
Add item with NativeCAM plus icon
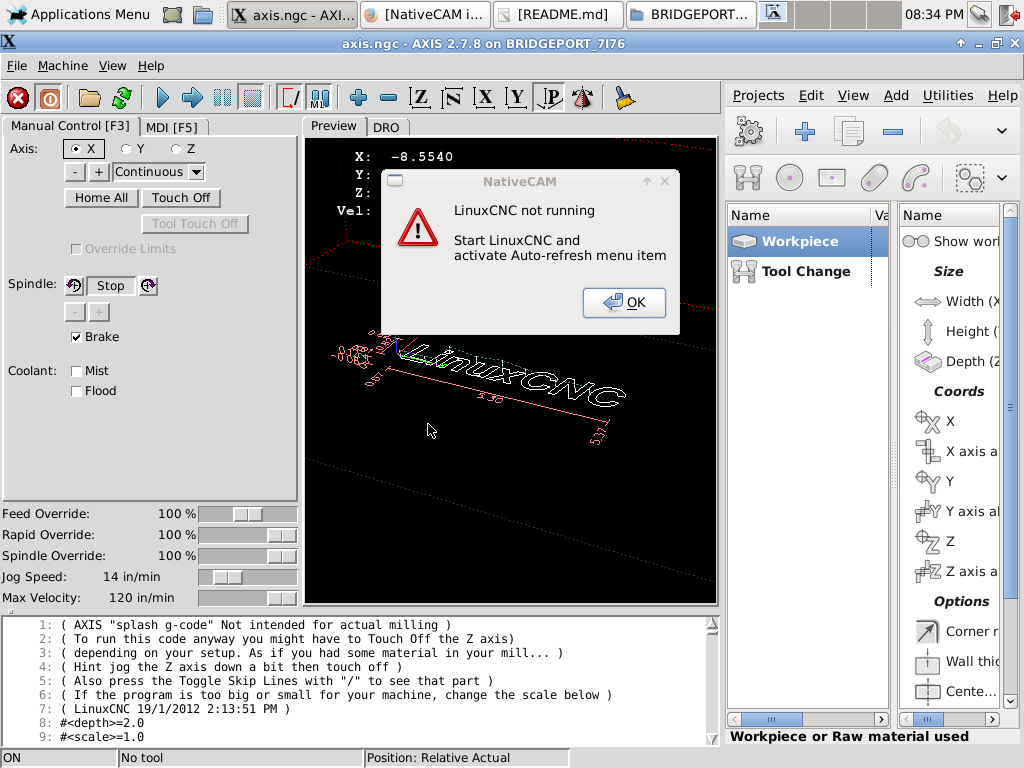(x=805, y=131)
